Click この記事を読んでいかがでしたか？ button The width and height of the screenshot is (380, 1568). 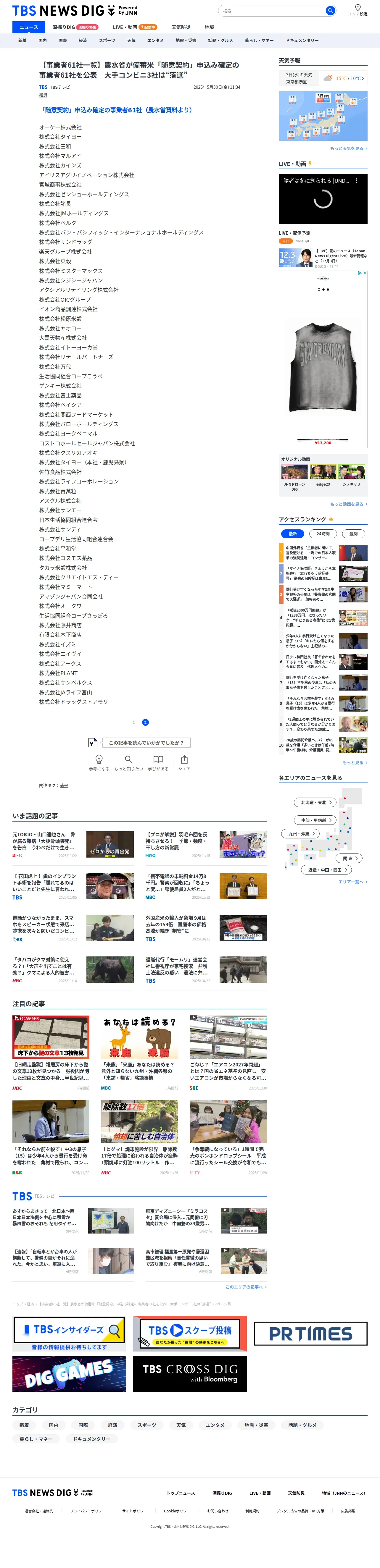(x=146, y=743)
